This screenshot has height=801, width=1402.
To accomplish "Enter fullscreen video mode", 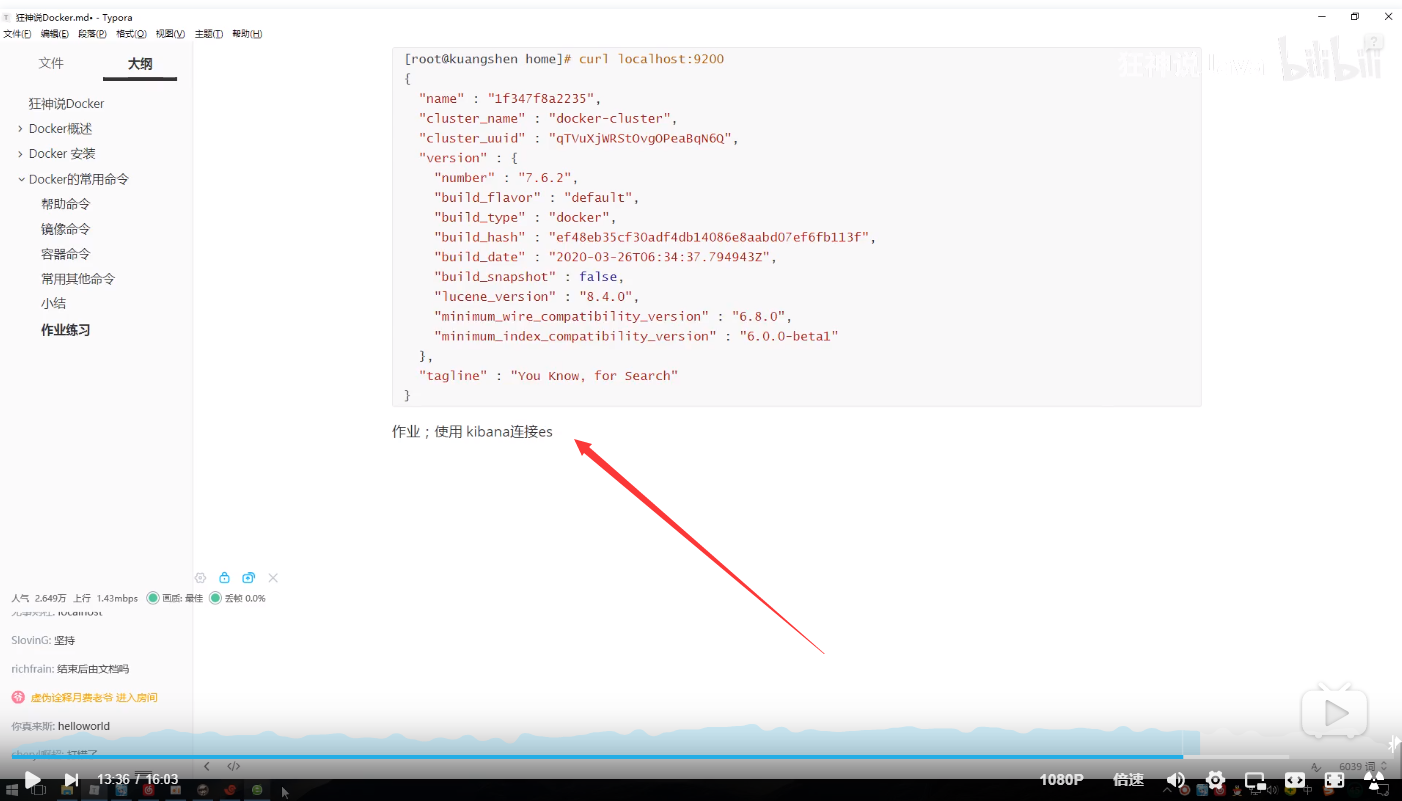I will (1334, 779).
